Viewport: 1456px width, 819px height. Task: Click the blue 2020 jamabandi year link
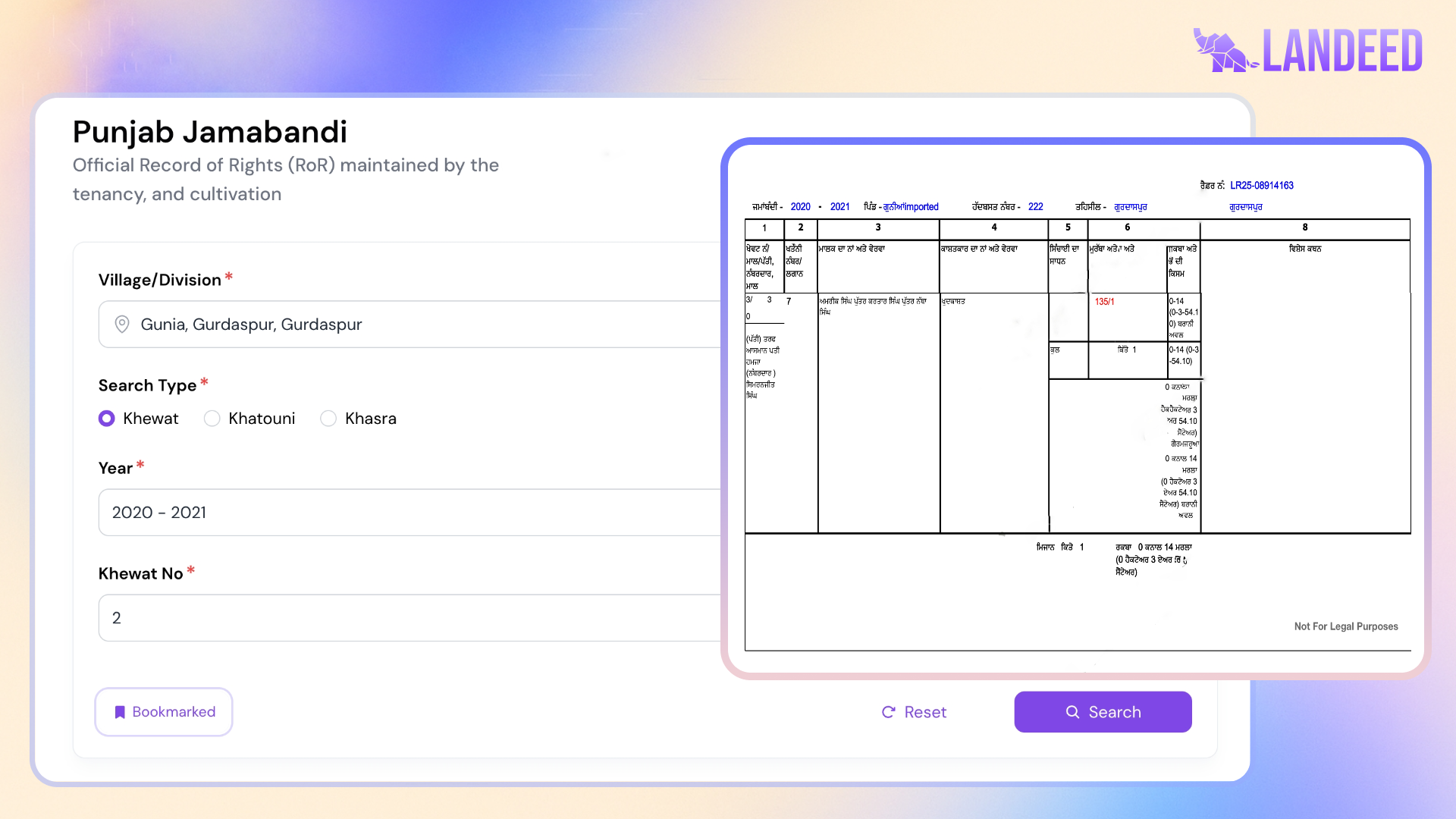pyautogui.click(x=801, y=206)
